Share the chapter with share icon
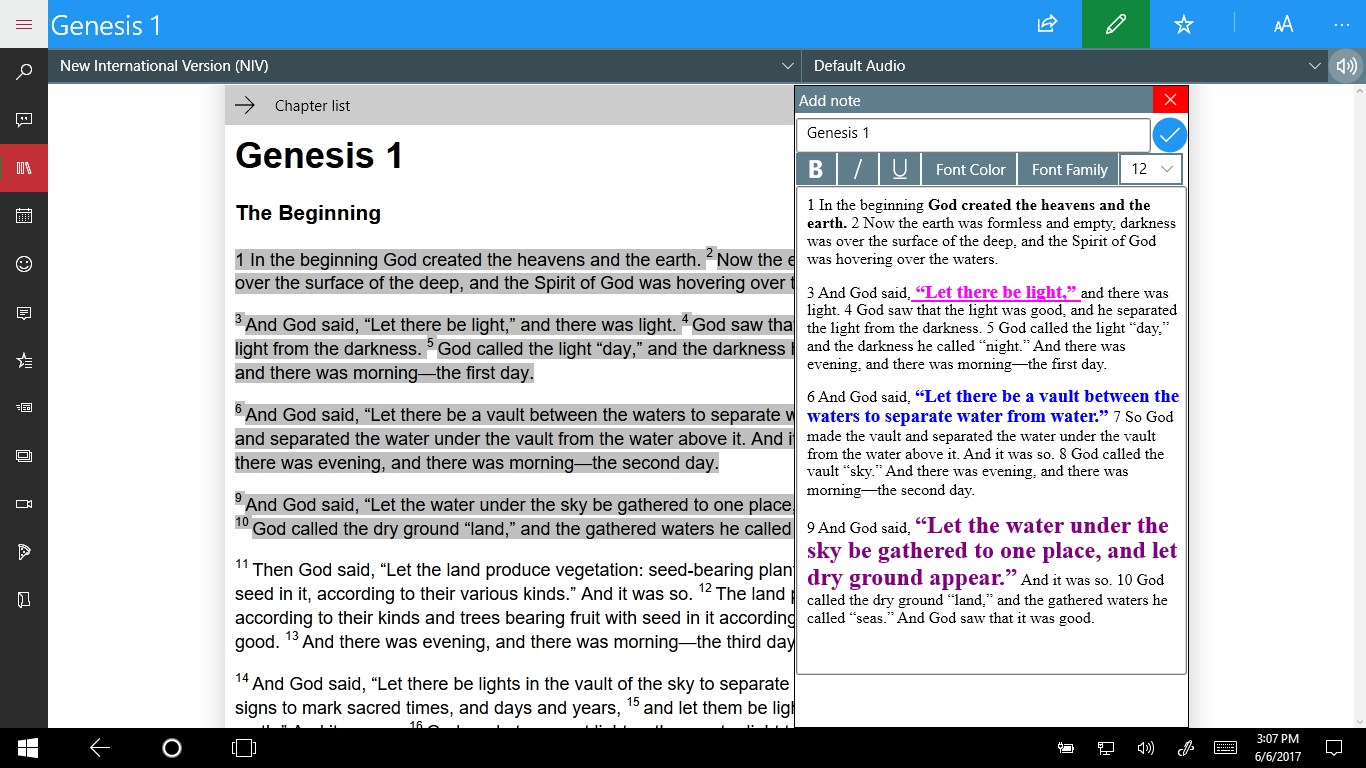 (1047, 24)
